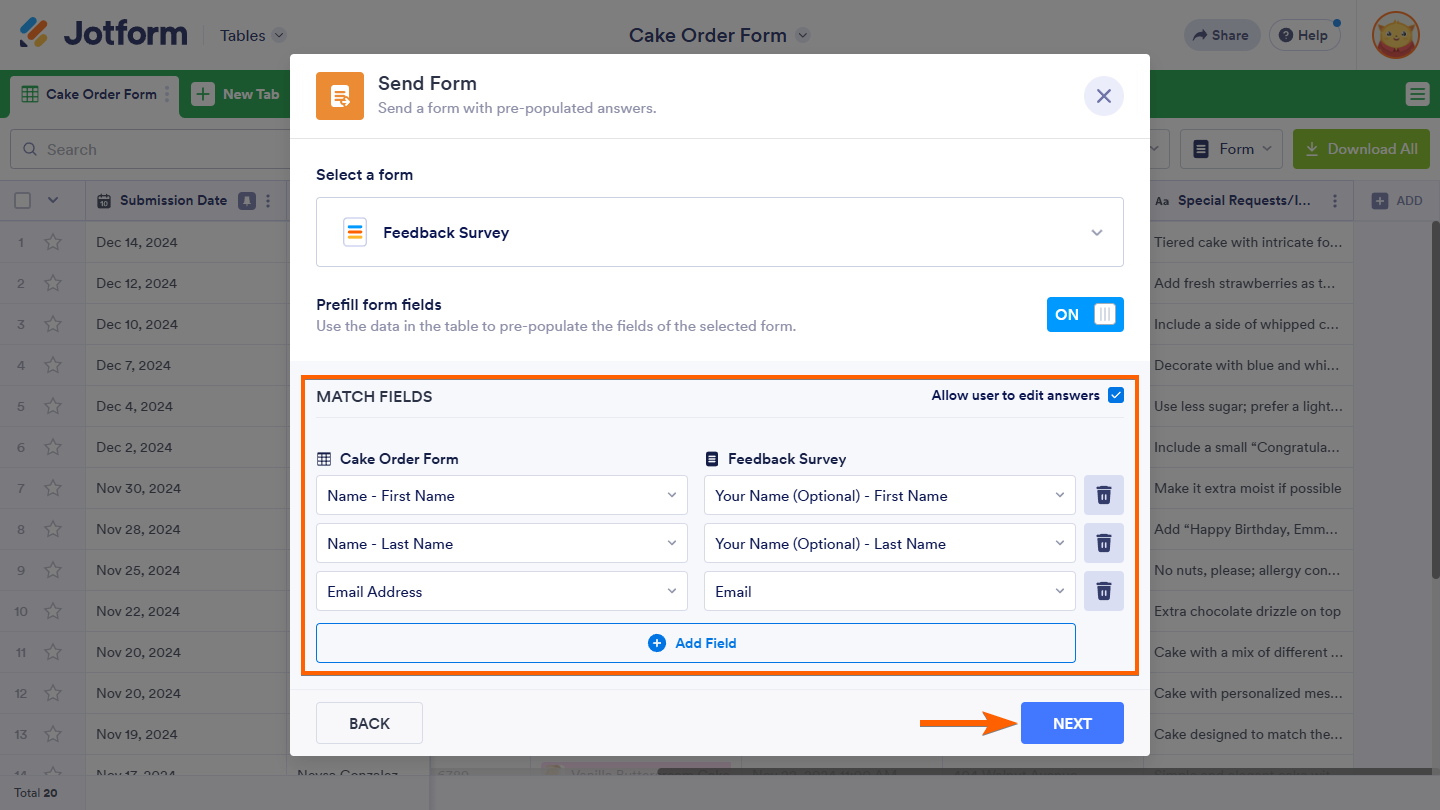
Task: Uncheck Allow user to edit answers
Action: point(1116,395)
